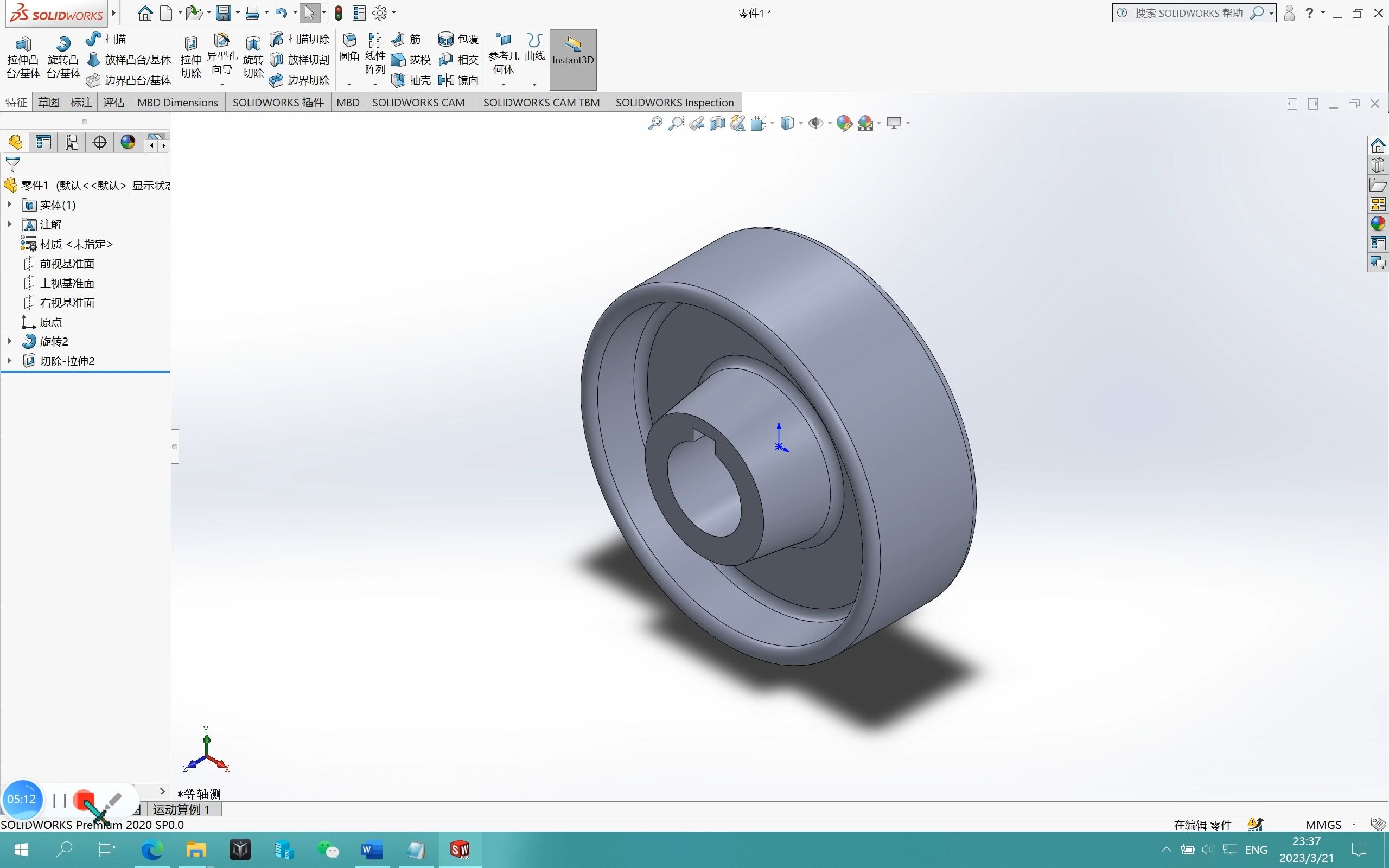1389x868 pixels.
Task: Open the Edit Appearance color wheel icon
Action: (x=844, y=123)
